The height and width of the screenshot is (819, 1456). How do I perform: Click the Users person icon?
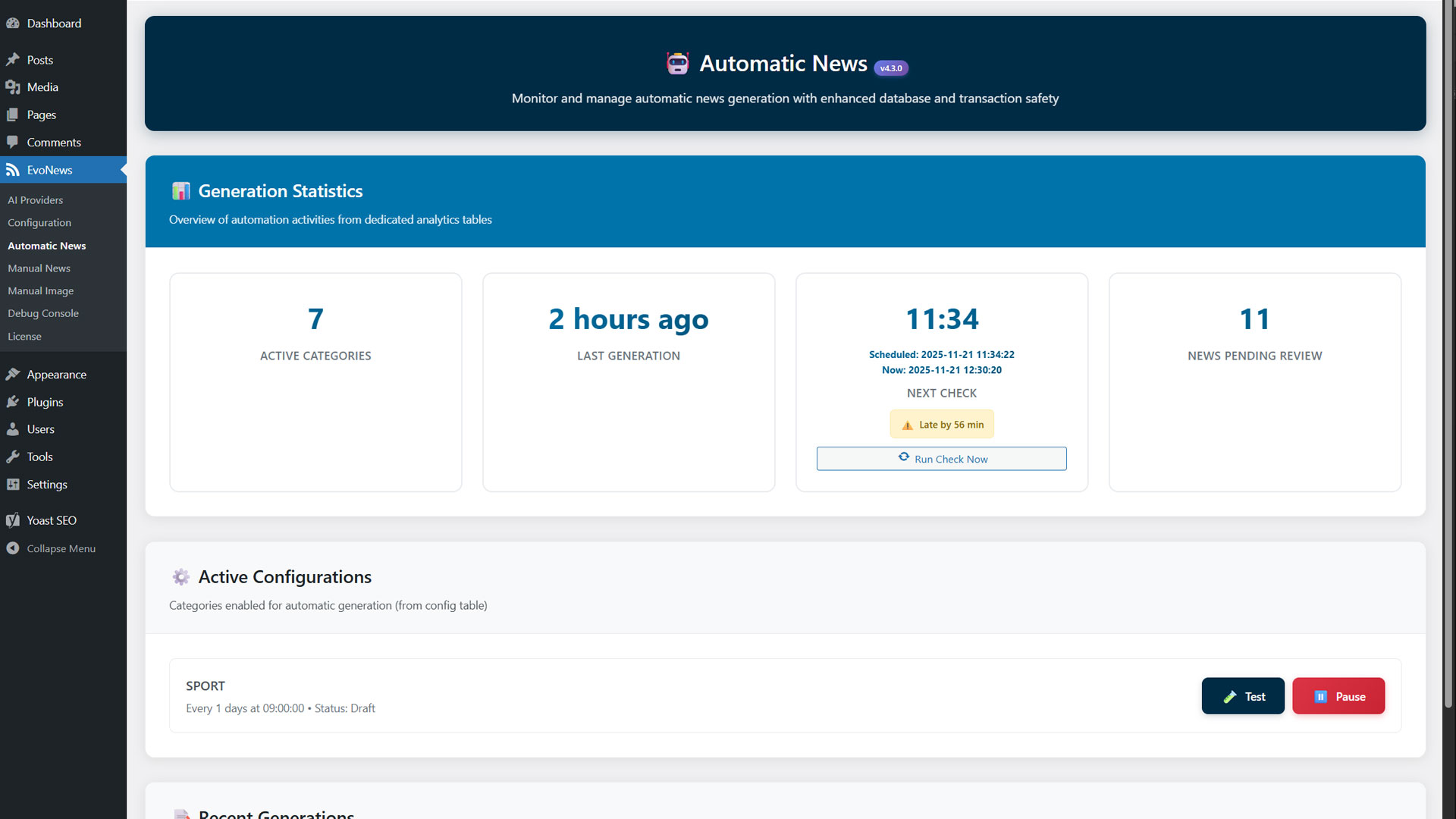point(13,429)
